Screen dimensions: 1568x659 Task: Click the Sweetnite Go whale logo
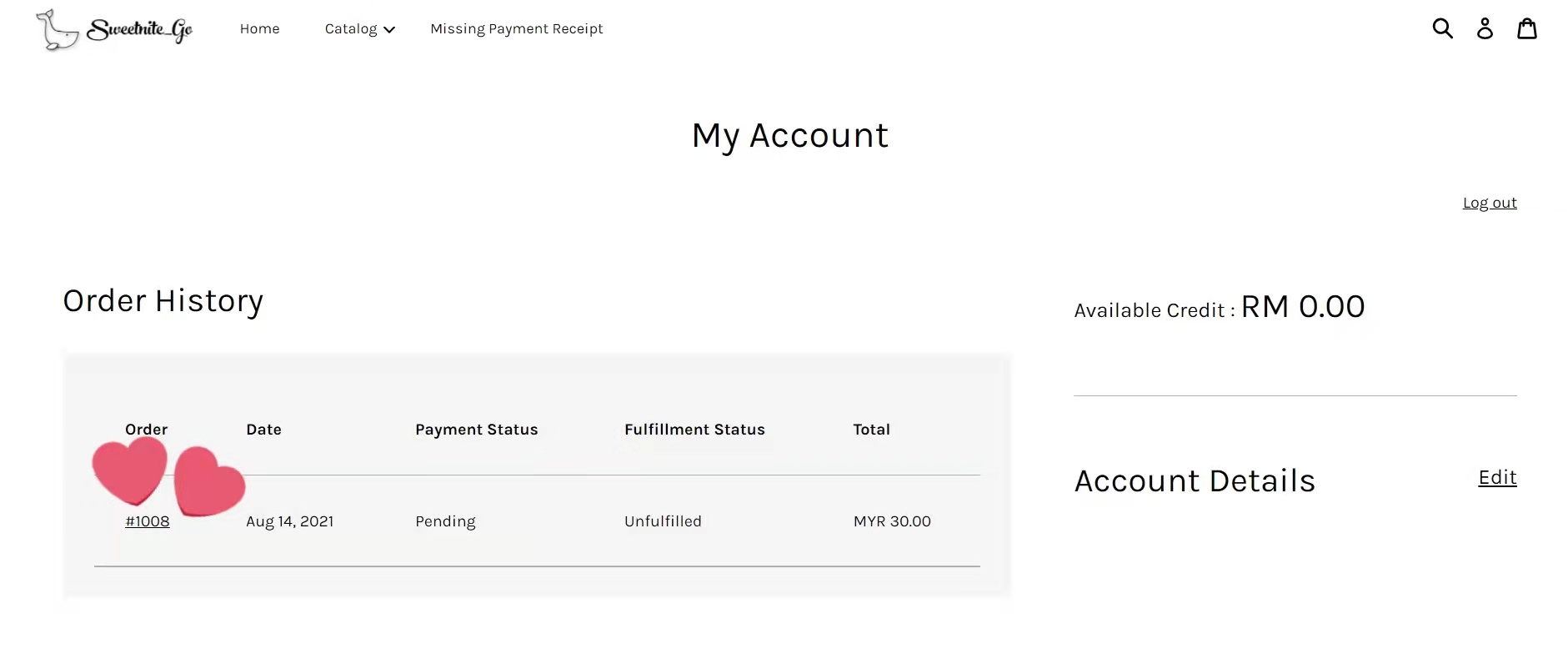57,30
